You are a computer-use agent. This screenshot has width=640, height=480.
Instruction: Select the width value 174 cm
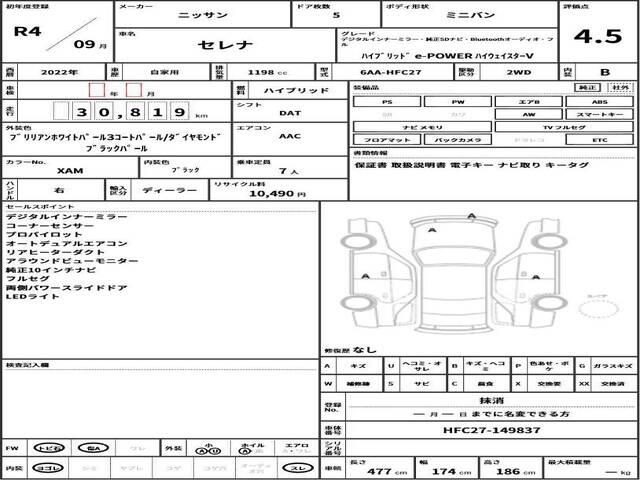coord(452,472)
